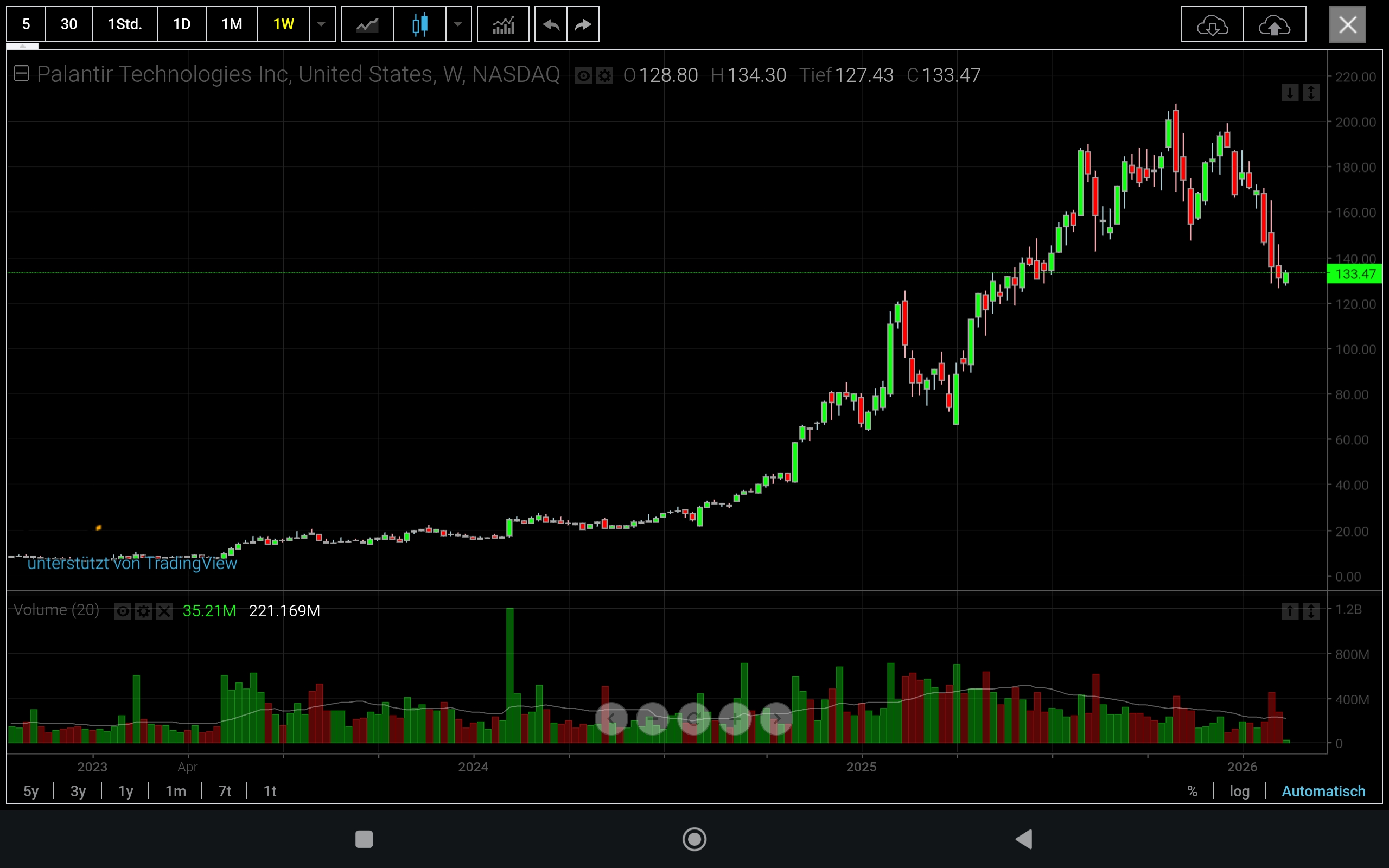Click the undo arrow button

[x=551, y=25]
